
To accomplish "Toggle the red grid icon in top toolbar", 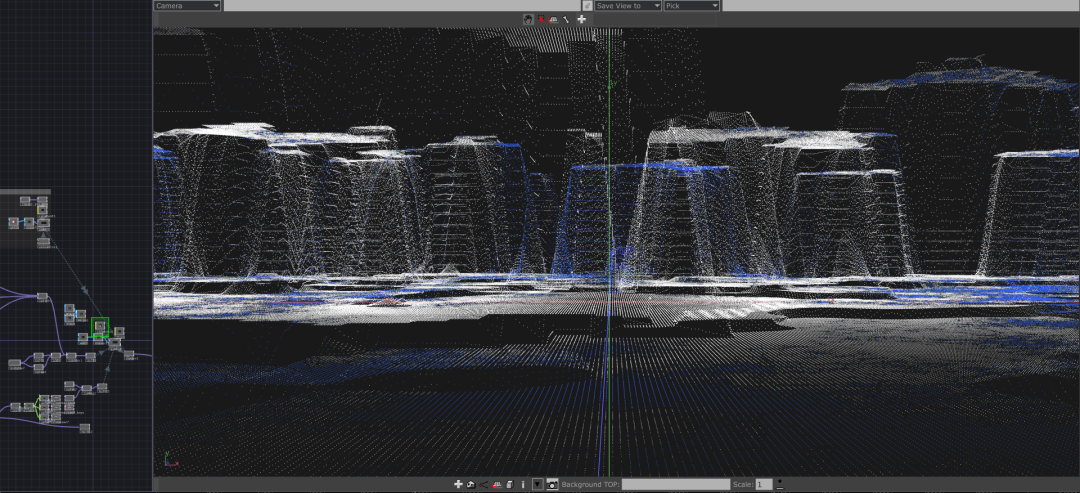I will click(x=553, y=19).
